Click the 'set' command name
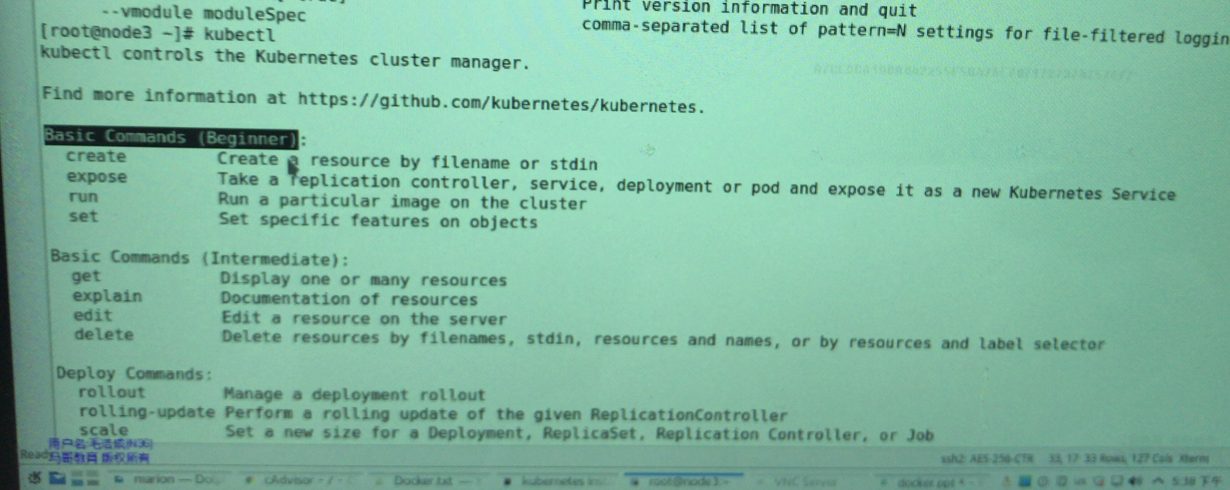Viewport: 1230px width, 490px height. click(x=84, y=217)
